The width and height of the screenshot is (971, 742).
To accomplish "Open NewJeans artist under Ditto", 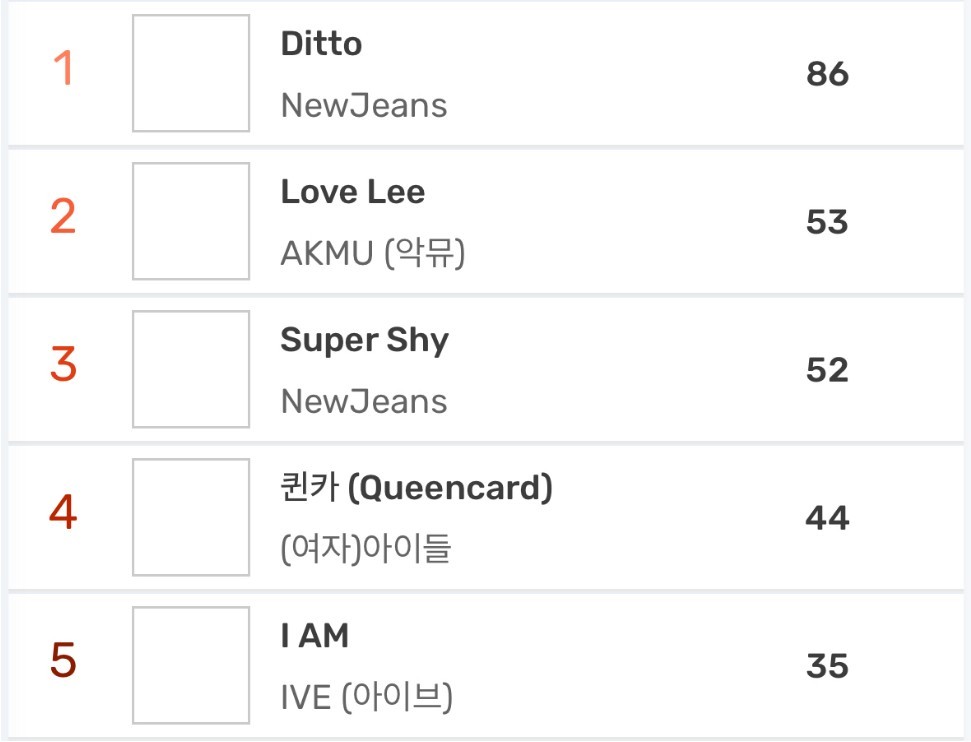I will (364, 105).
